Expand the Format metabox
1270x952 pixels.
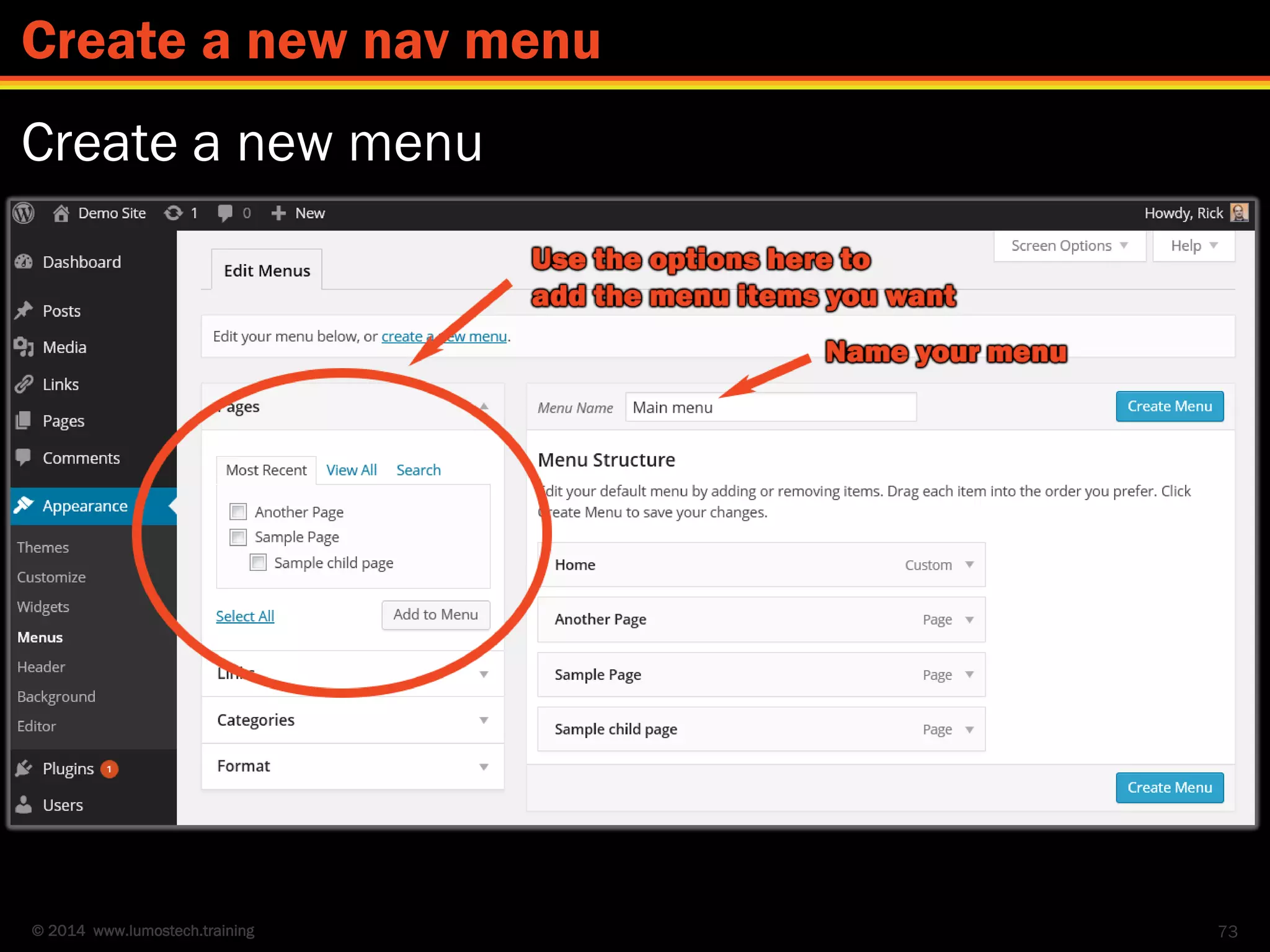click(352, 766)
